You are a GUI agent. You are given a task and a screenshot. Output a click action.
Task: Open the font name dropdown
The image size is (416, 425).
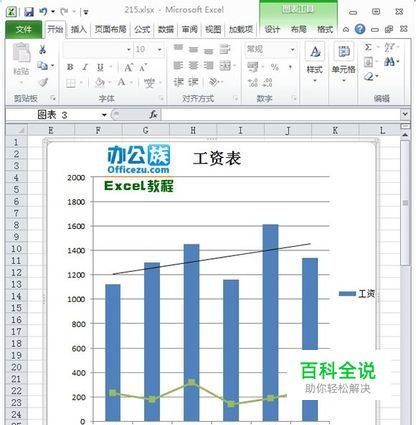click(x=129, y=50)
